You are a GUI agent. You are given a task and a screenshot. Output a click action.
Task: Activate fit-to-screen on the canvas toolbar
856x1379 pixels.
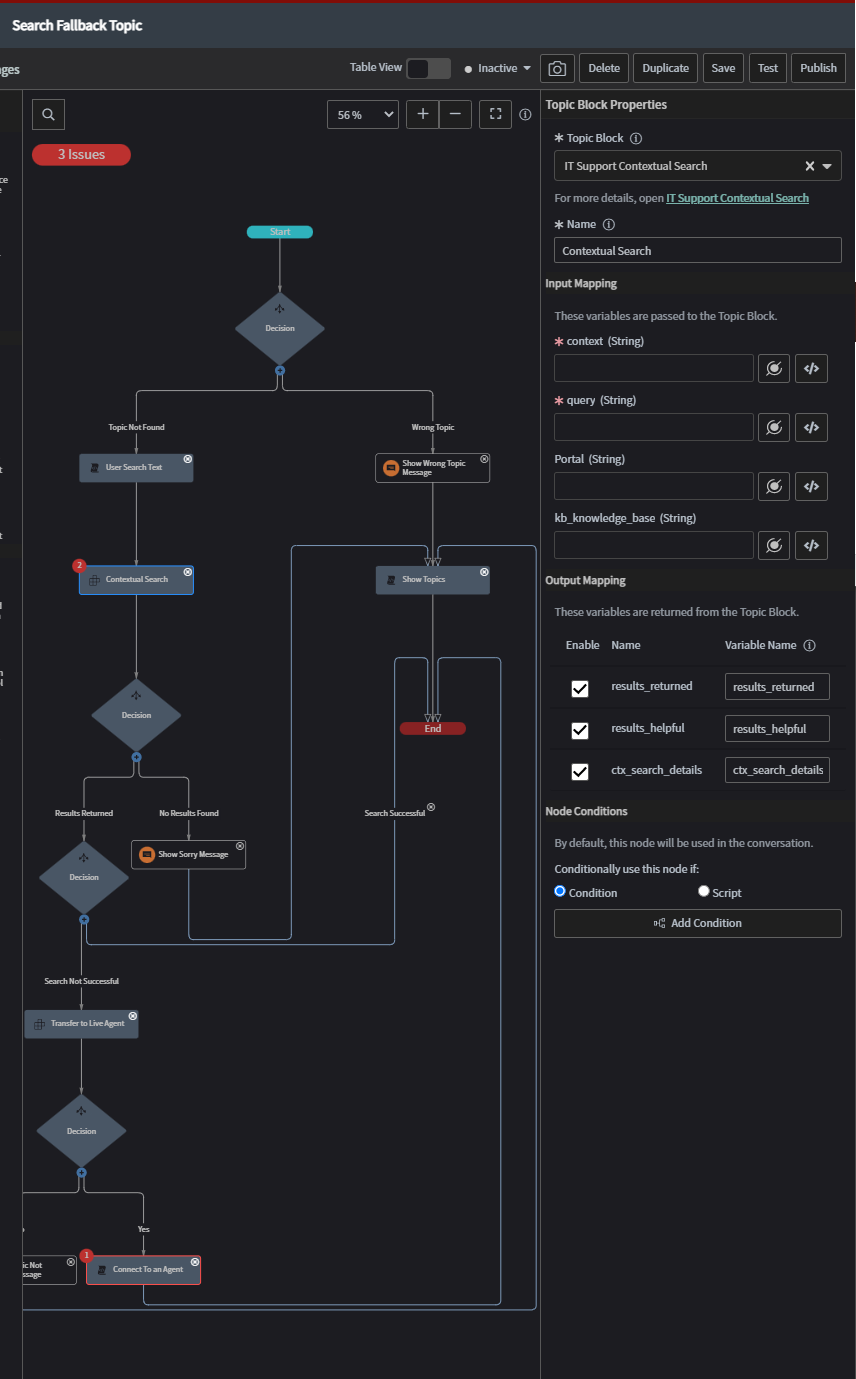495,114
